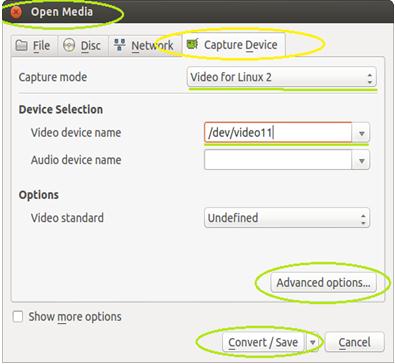
Task: Enable the Show more options checkbox
Action: [x=18, y=316]
